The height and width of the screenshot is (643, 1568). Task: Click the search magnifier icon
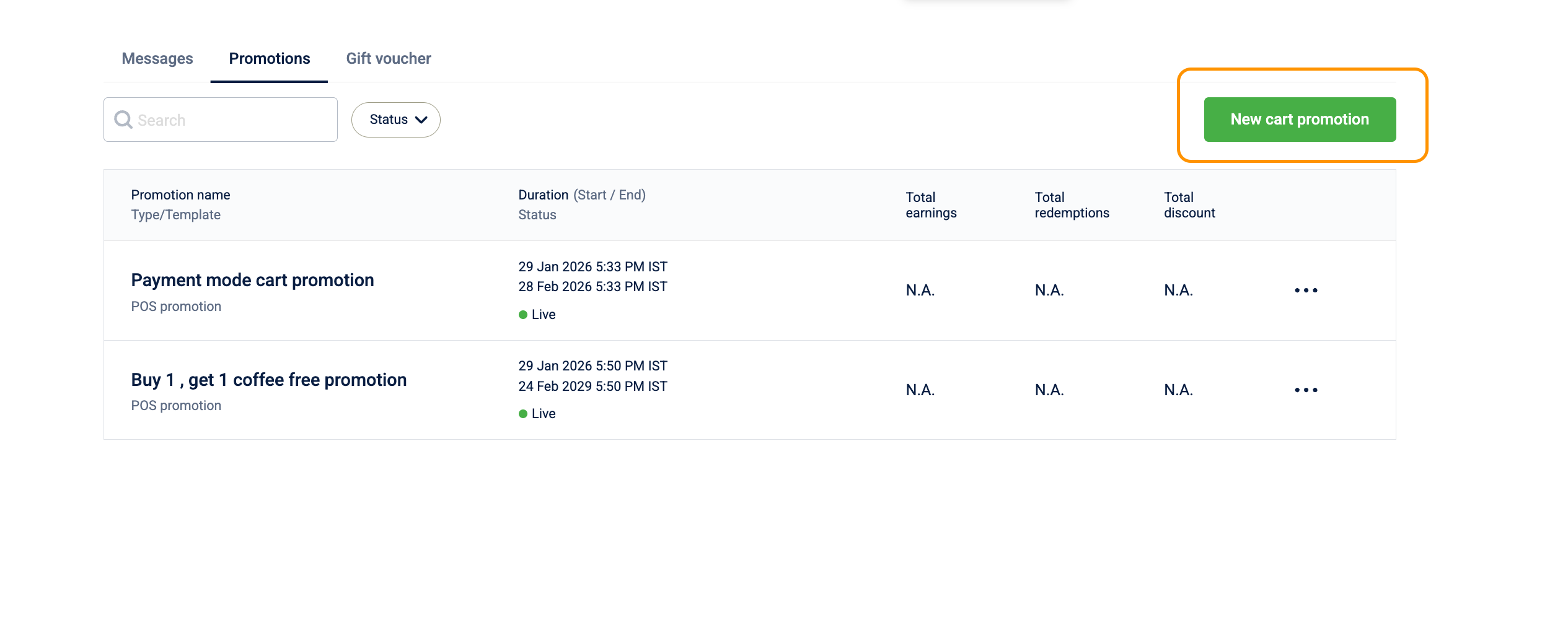tap(123, 120)
